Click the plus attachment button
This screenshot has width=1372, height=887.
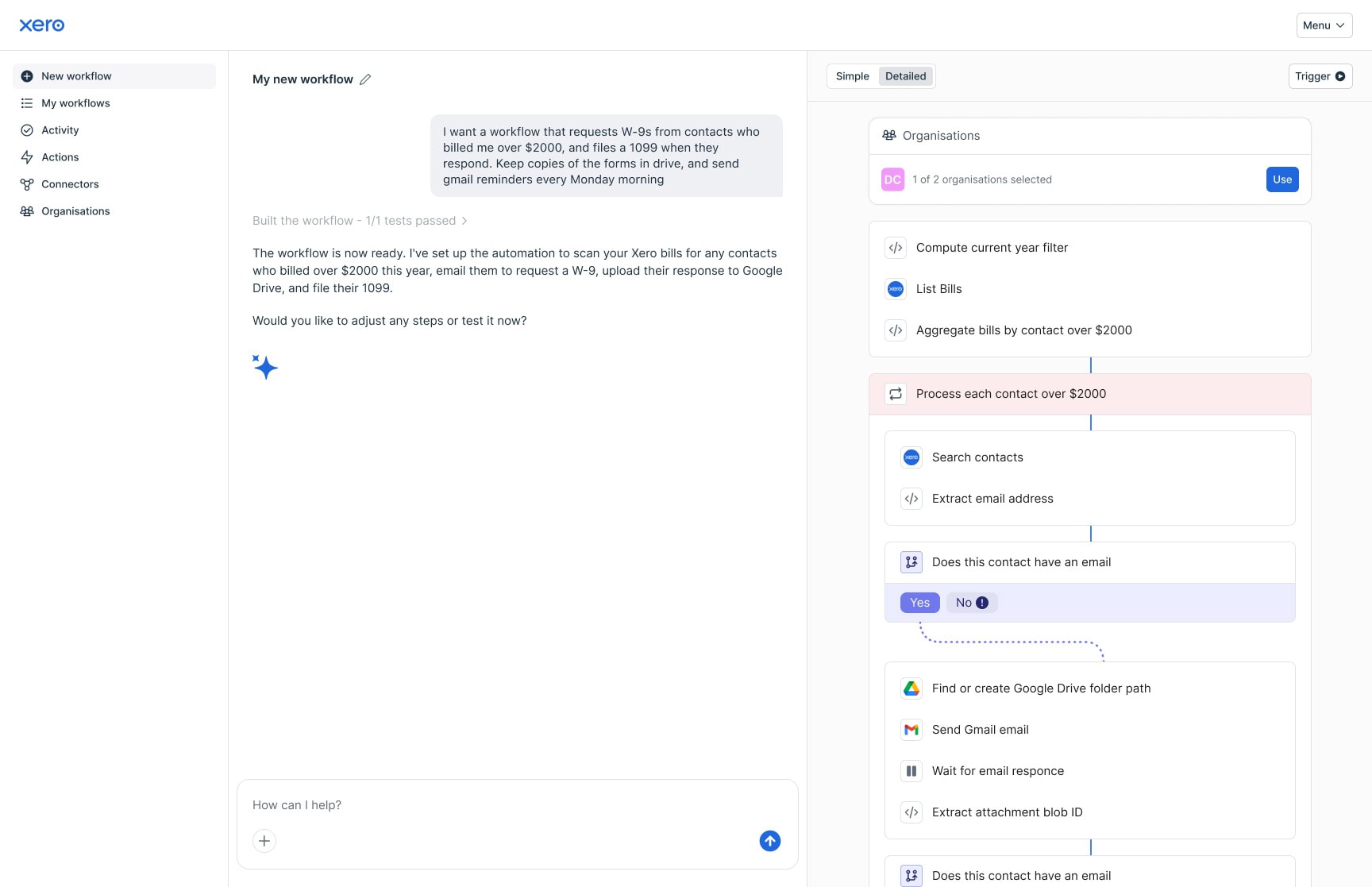pos(264,841)
